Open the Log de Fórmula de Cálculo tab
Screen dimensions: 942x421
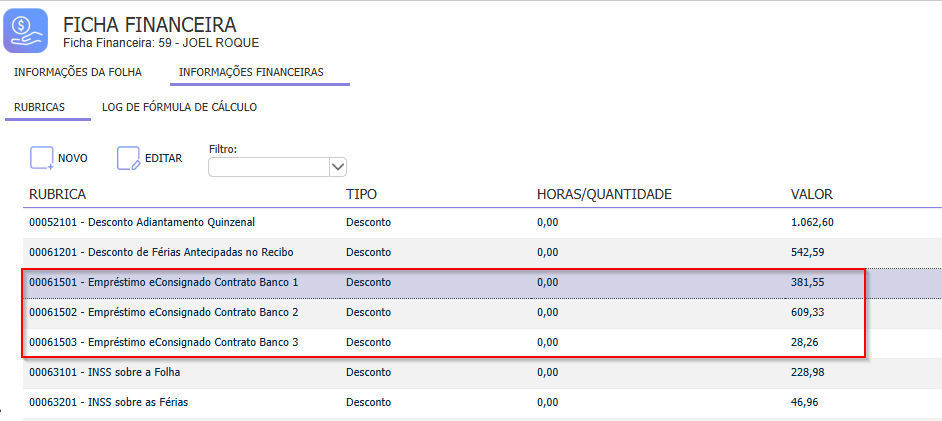(180, 108)
